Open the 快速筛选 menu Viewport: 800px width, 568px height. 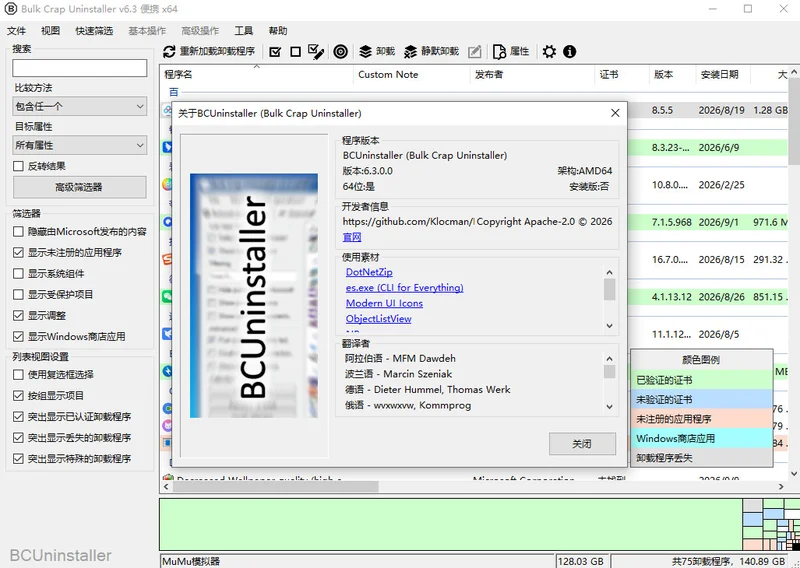pyautogui.click(x=94, y=31)
